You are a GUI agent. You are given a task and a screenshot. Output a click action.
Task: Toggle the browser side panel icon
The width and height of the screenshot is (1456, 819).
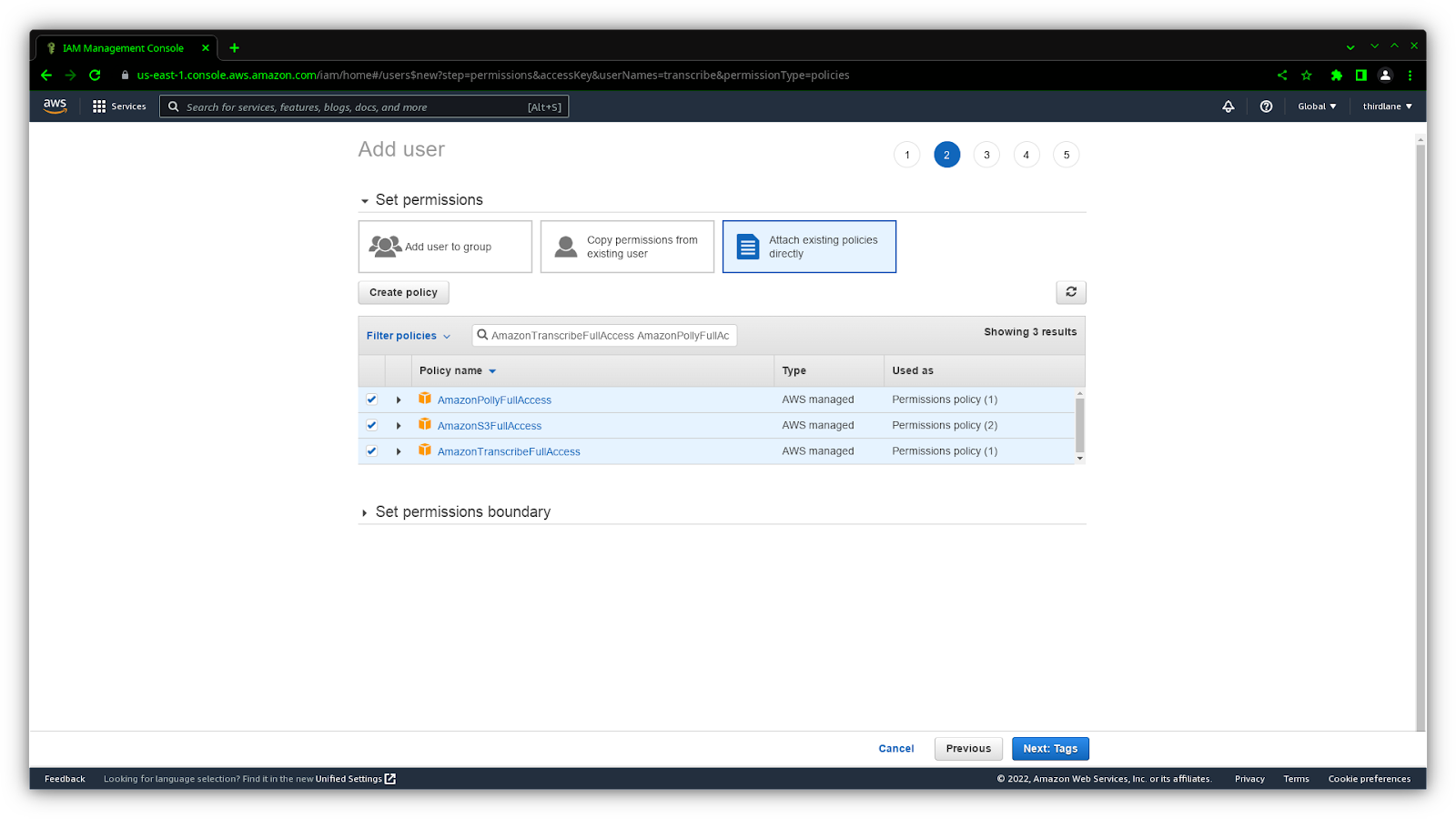click(1360, 76)
